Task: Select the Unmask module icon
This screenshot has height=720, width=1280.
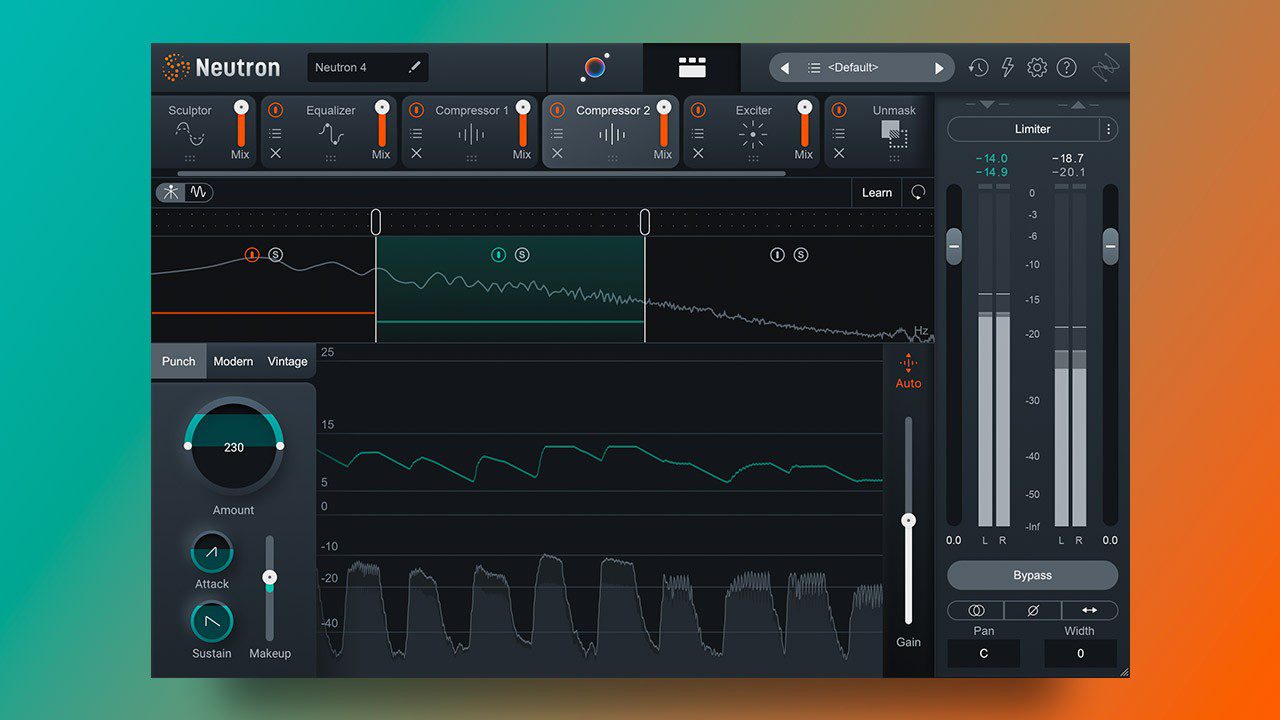Action: (894, 134)
